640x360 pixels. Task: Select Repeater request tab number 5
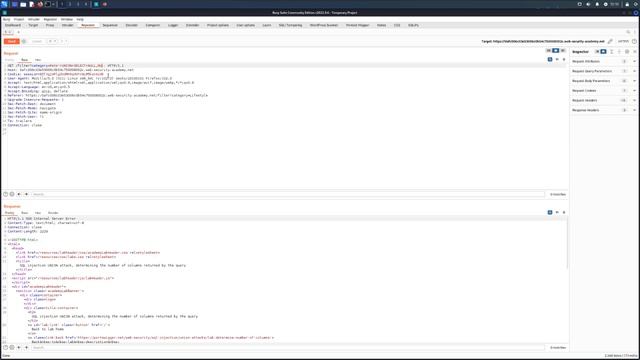point(8,32)
